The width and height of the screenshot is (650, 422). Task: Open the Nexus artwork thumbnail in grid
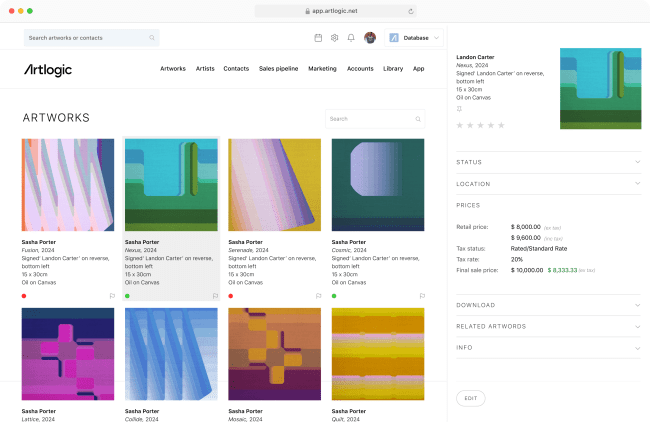(171, 185)
